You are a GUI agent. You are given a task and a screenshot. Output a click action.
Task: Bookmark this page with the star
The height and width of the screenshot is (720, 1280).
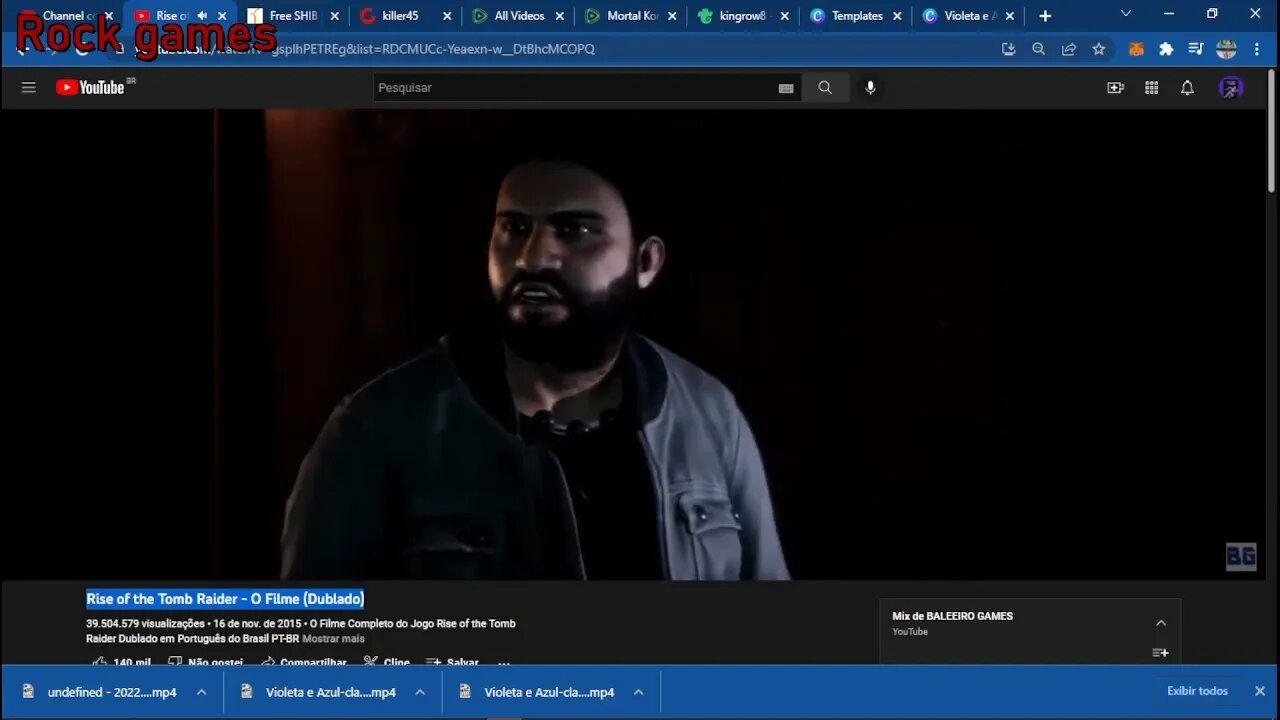(x=1099, y=49)
